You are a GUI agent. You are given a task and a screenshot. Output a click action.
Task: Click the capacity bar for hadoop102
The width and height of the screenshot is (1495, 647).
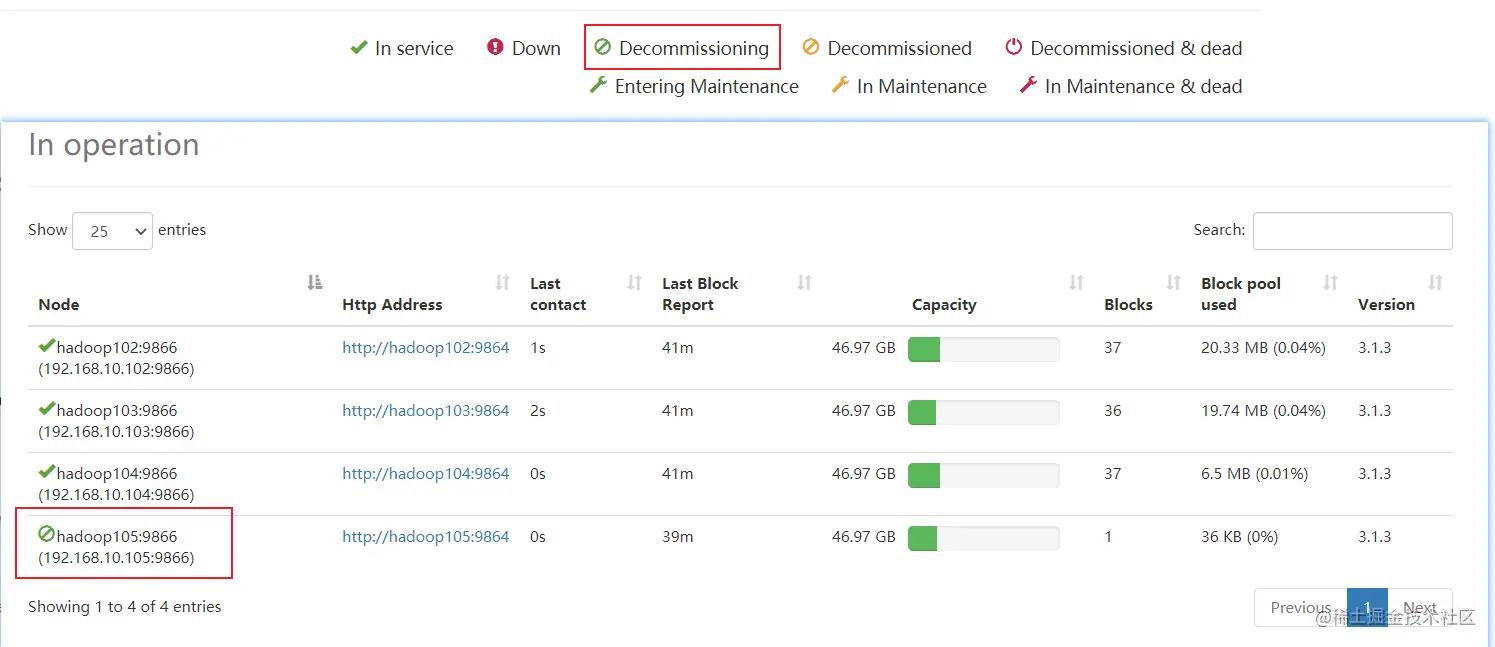(983, 349)
